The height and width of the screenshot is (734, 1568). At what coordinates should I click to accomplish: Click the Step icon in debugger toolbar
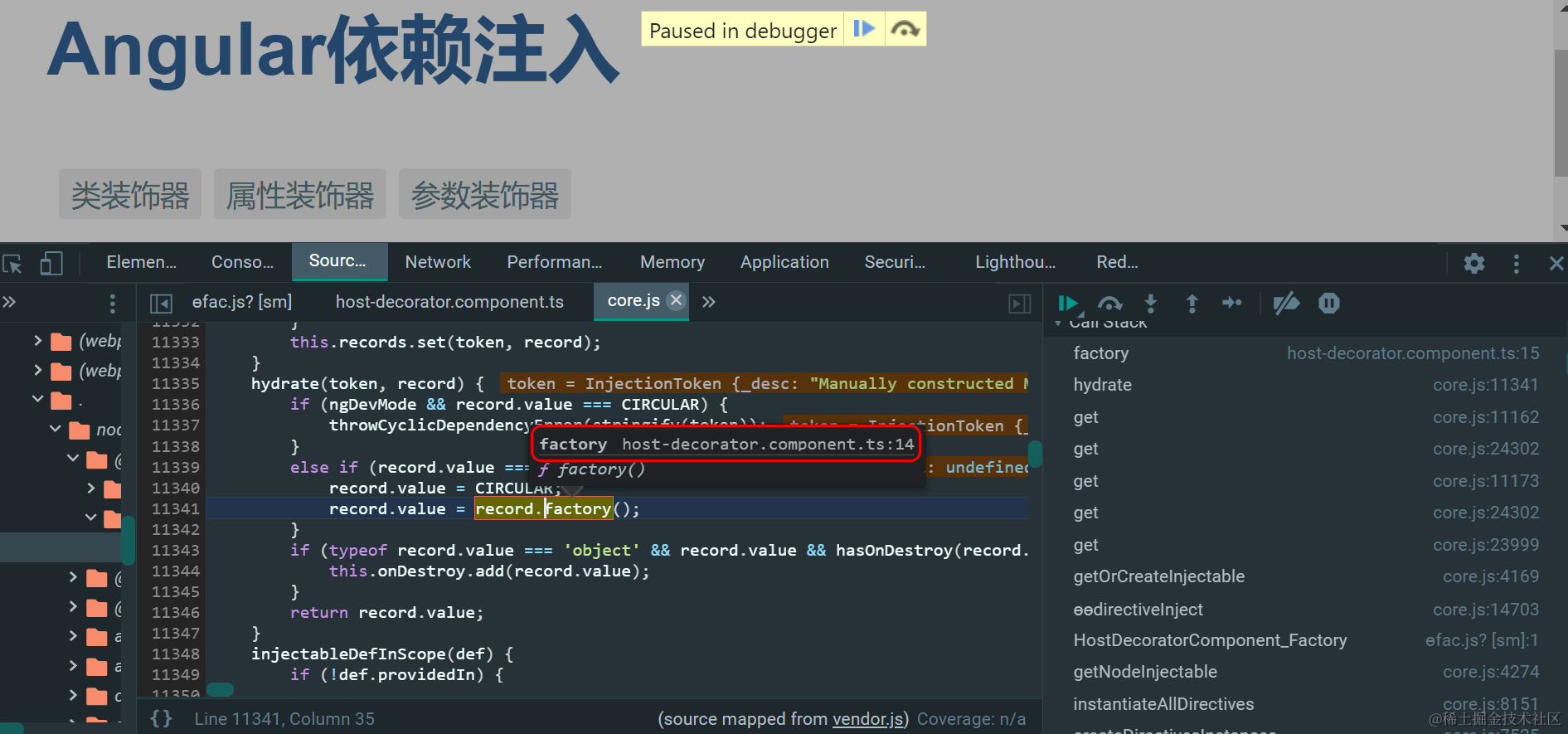[x=1232, y=303]
